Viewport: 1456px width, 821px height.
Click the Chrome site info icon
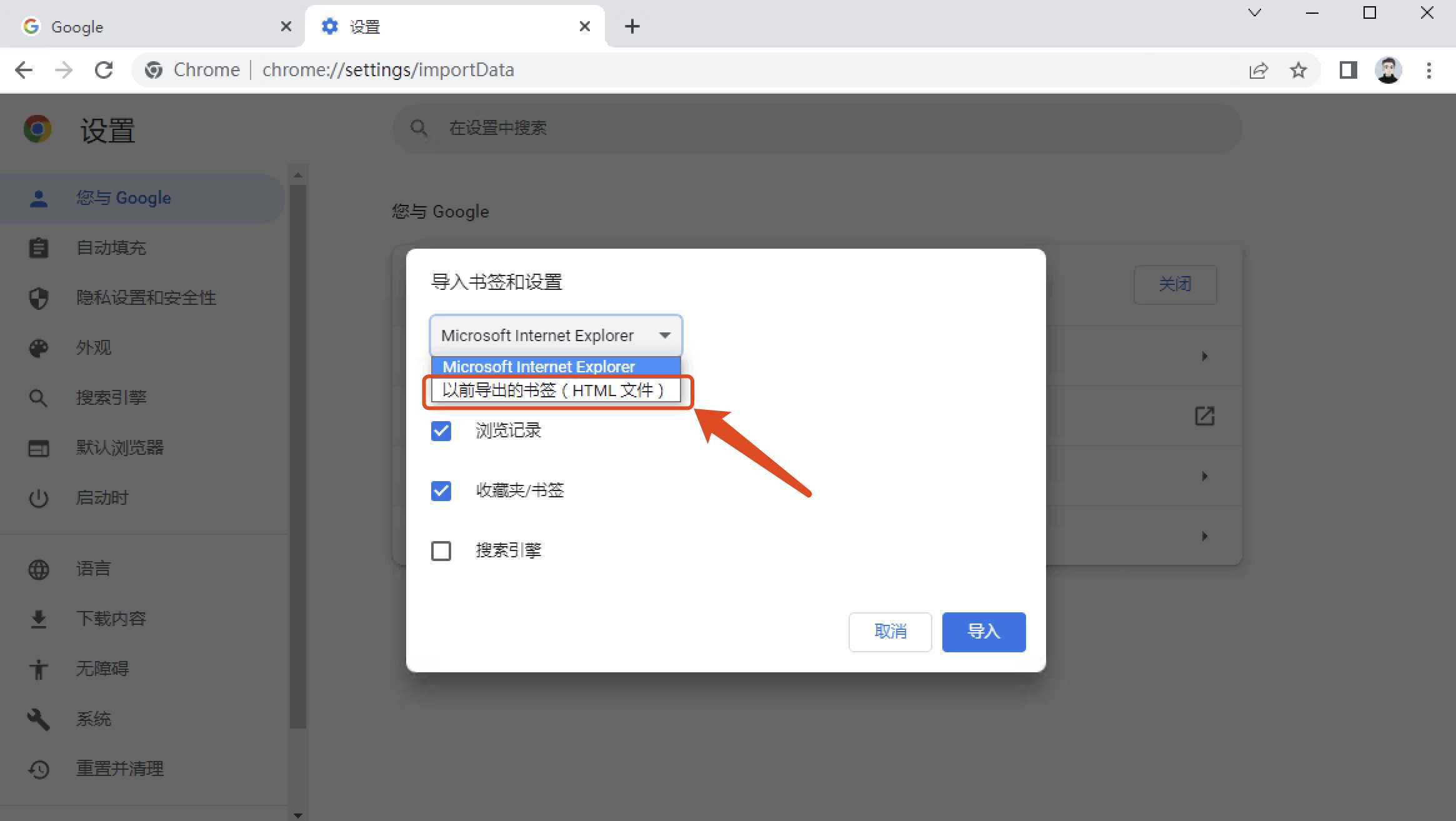pos(154,70)
